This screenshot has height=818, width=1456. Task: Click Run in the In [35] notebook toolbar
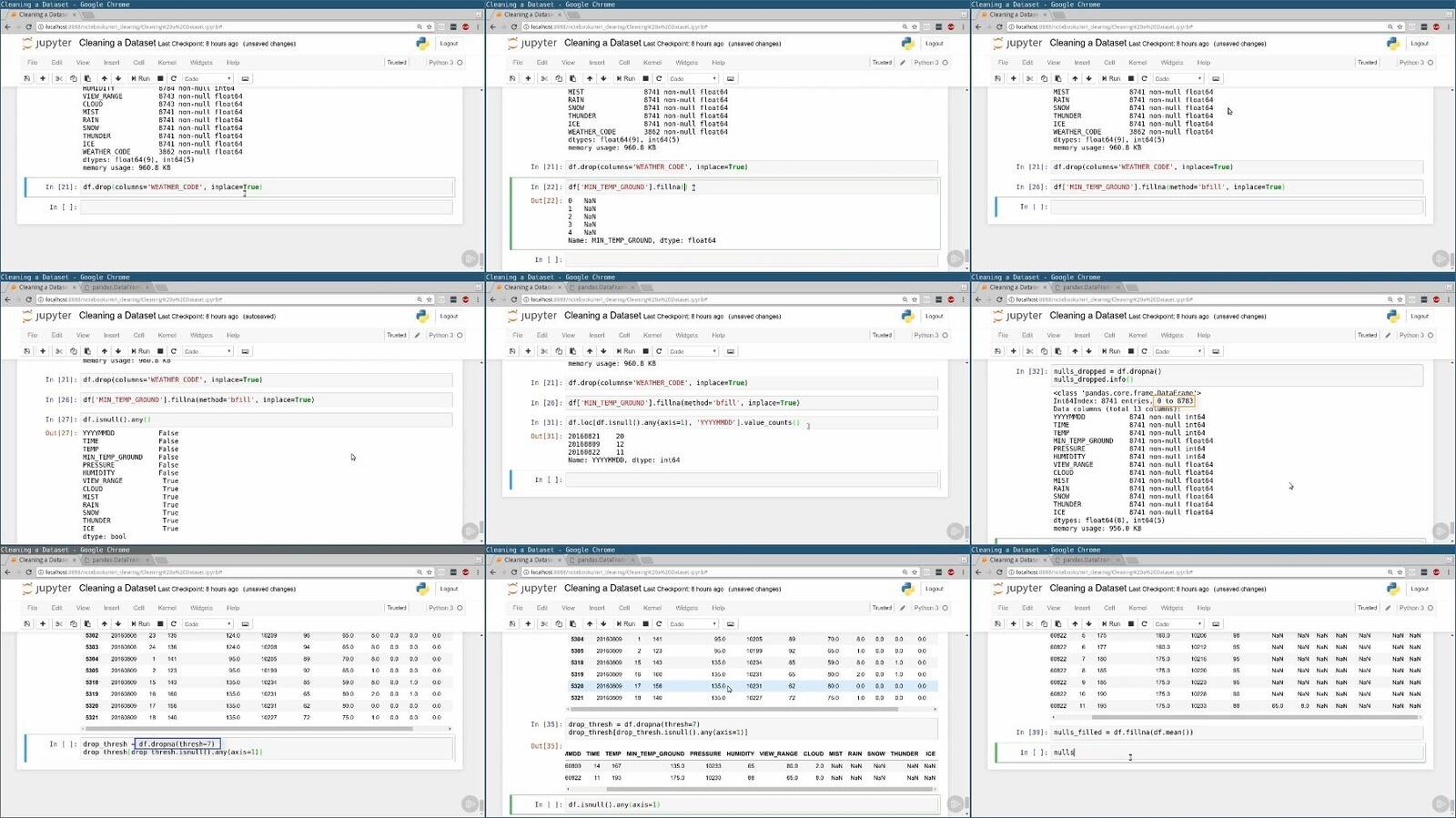[626, 624]
